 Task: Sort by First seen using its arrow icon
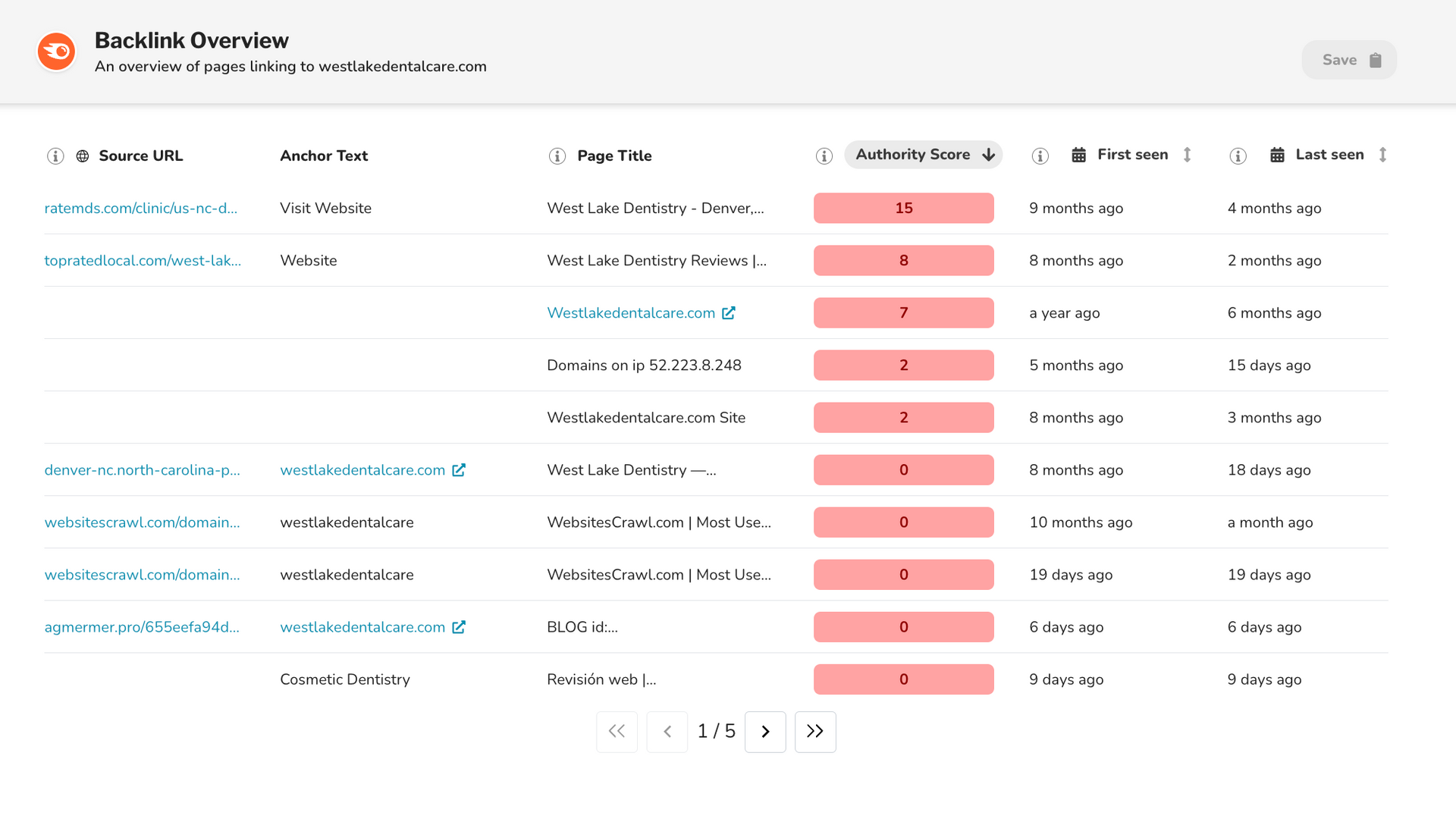point(1188,155)
